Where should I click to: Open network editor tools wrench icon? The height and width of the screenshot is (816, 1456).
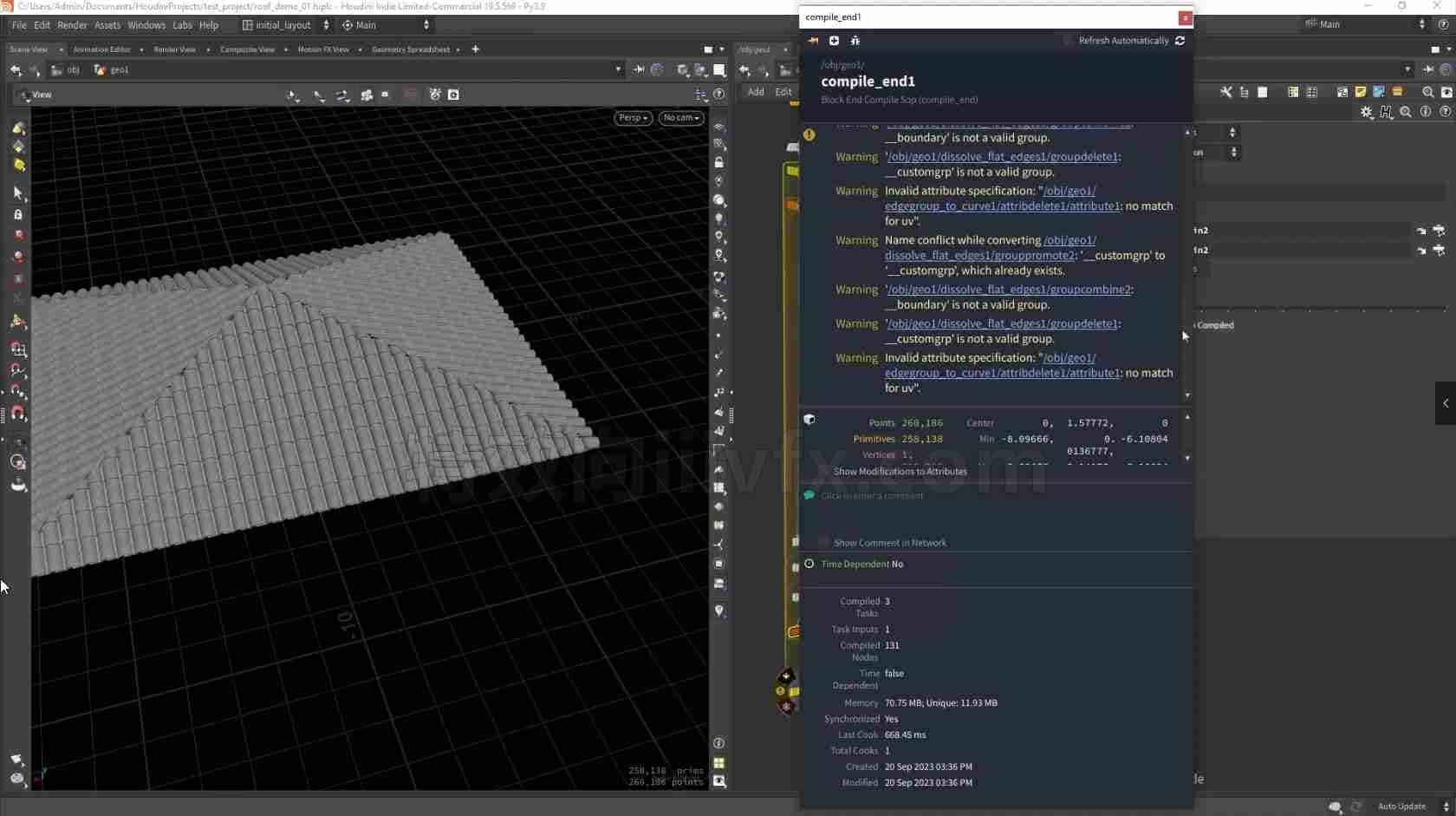click(x=1226, y=92)
